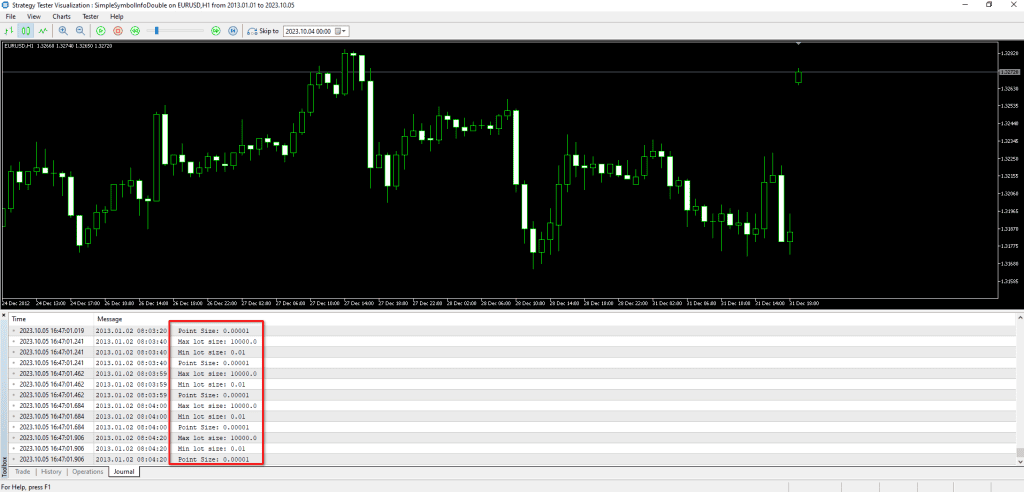The width and height of the screenshot is (1024, 492).
Task: Click the green rewind speed button
Action: 135,30
